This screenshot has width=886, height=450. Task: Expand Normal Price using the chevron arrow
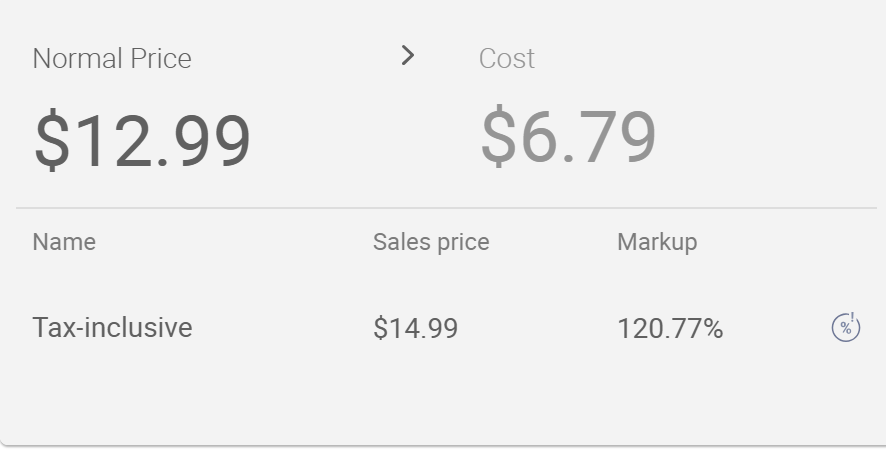coord(407,55)
